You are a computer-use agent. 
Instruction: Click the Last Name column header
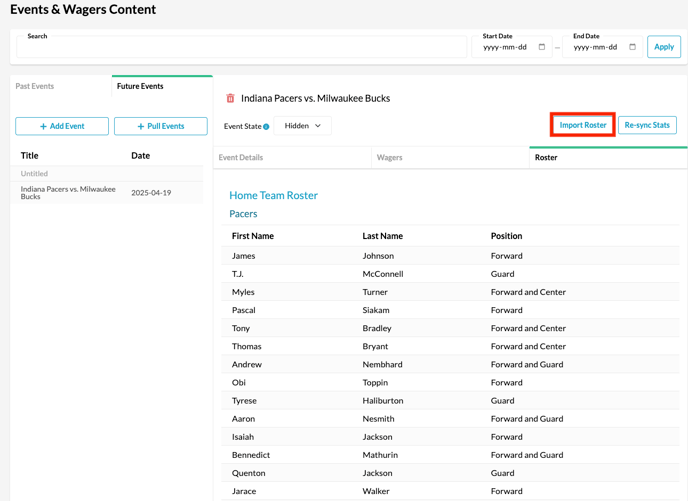[383, 236]
